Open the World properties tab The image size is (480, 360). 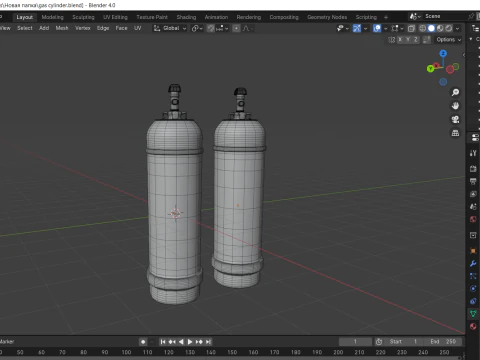473,219
